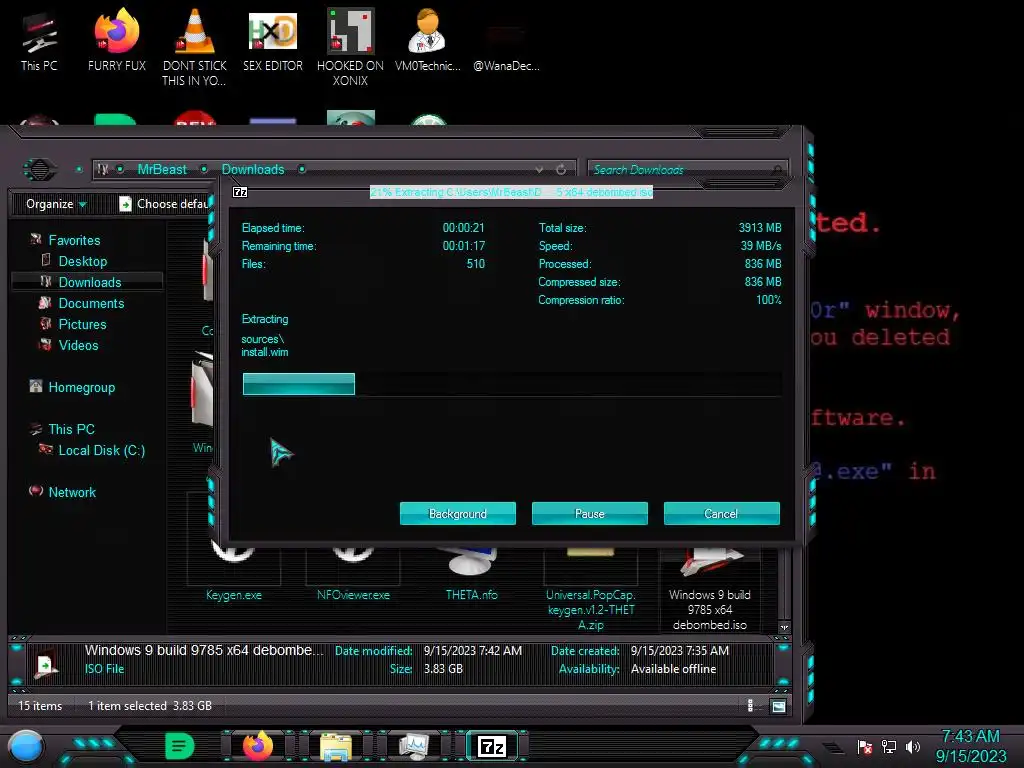The width and height of the screenshot is (1024, 768).
Task: Open the VLC cone desktop icon
Action: [x=194, y=47]
